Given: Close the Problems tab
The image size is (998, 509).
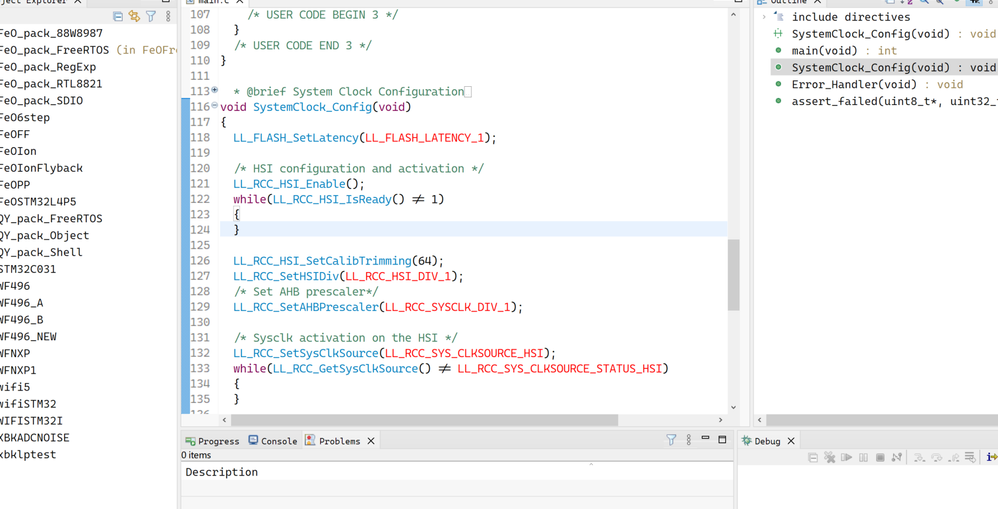Looking at the screenshot, I should point(371,441).
